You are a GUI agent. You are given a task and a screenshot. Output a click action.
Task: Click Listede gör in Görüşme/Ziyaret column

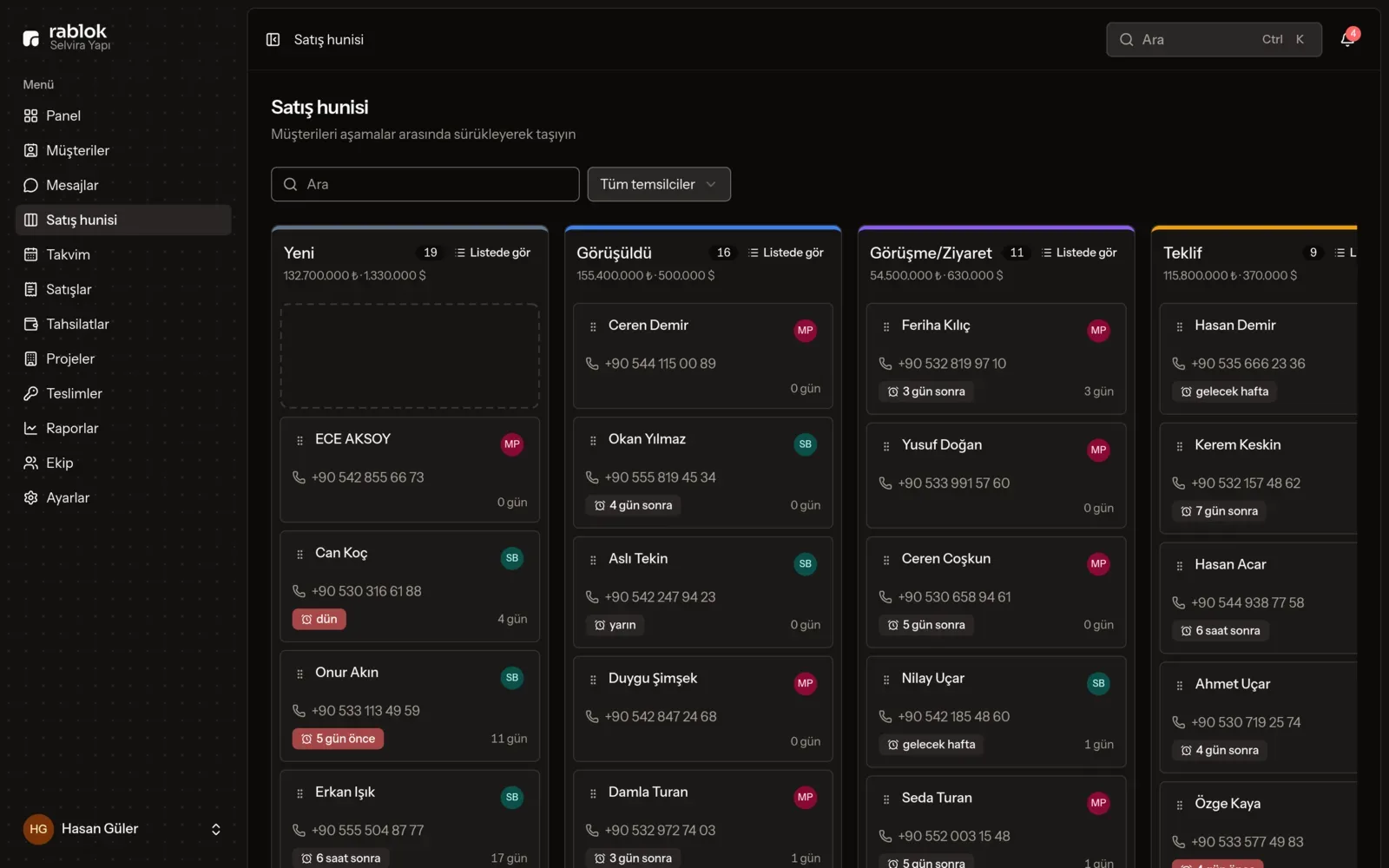(1079, 253)
